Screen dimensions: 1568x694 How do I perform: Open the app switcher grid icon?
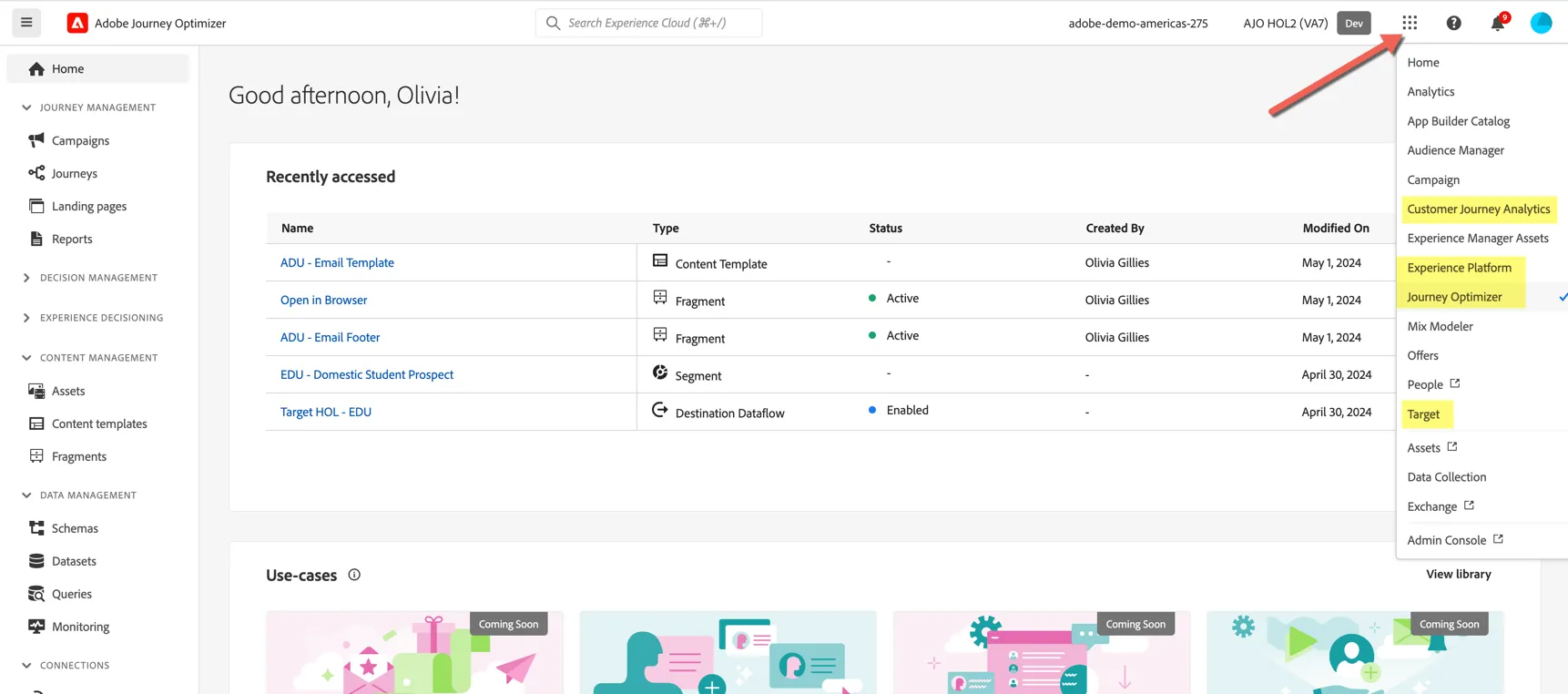point(1410,23)
